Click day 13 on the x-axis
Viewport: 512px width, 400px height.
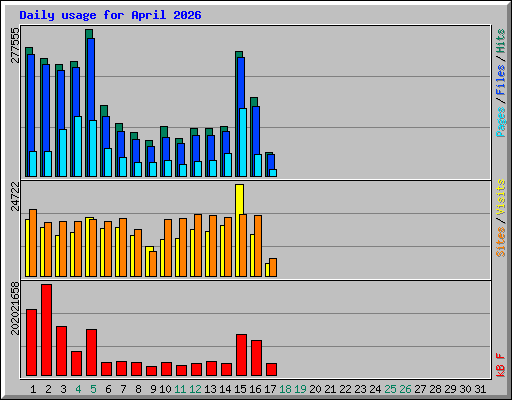[x=210, y=389]
